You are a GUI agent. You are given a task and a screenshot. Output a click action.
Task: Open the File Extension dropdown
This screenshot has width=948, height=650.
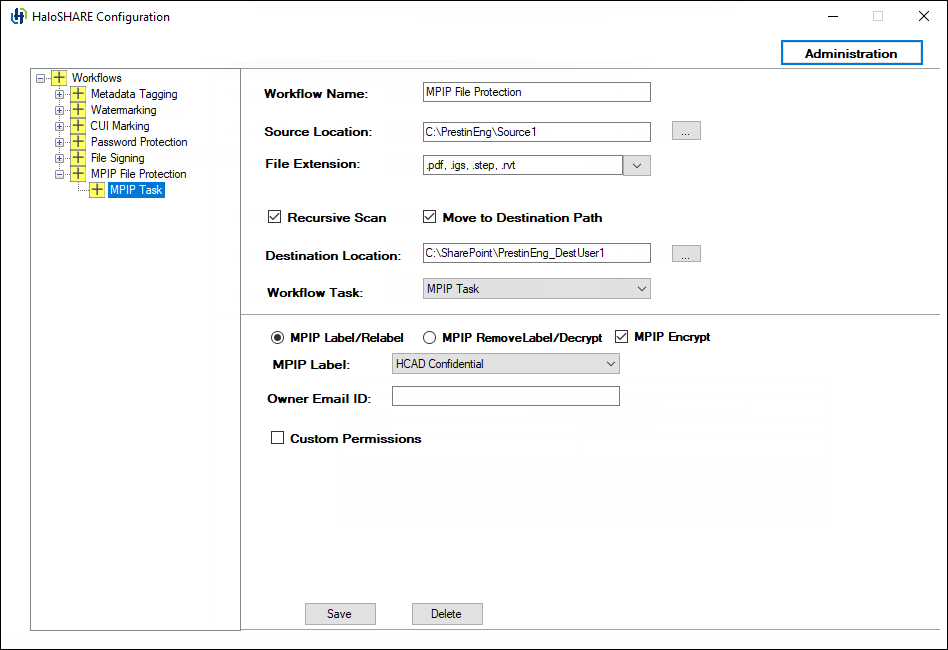coord(637,164)
